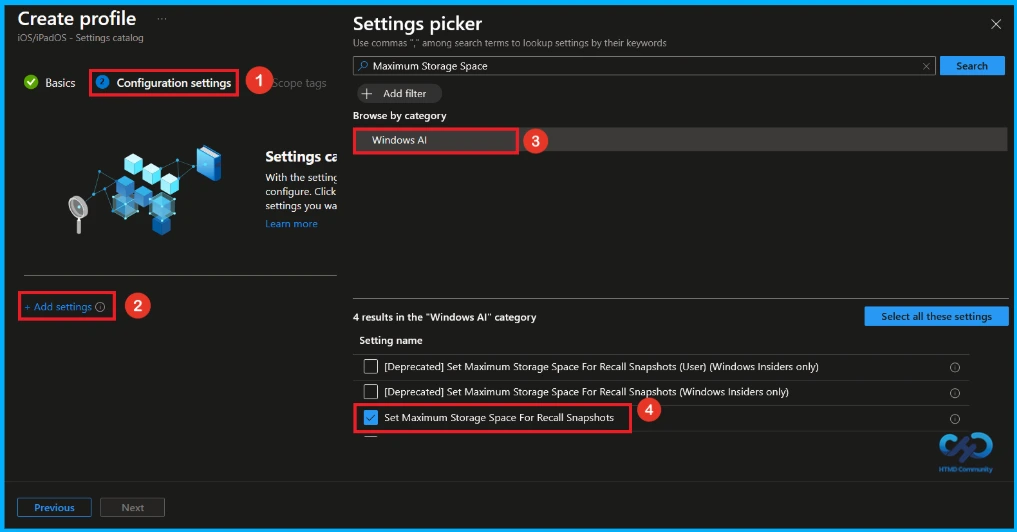Click the Add settings link

(x=58, y=307)
